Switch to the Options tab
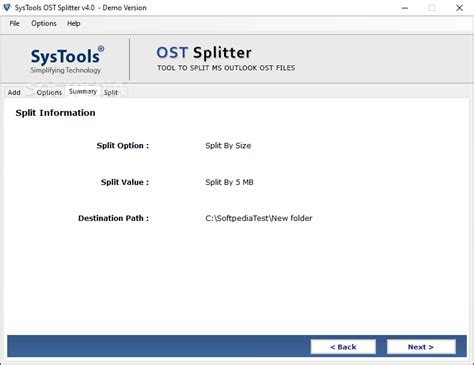Image resolution: width=474 pixels, height=365 pixels. [x=49, y=92]
